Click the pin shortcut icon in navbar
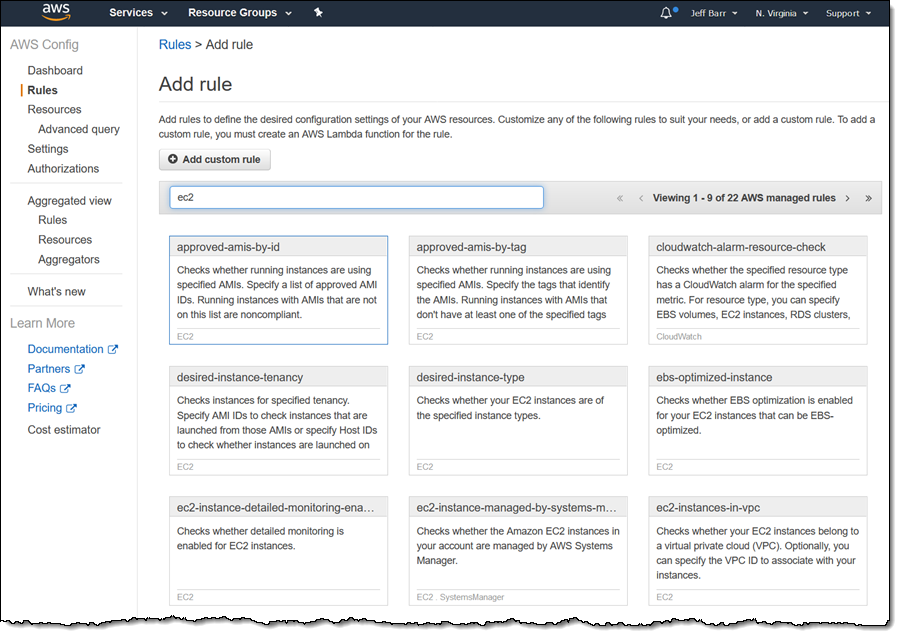This screenshot has width=900, height=636. (x=318, y=12)
